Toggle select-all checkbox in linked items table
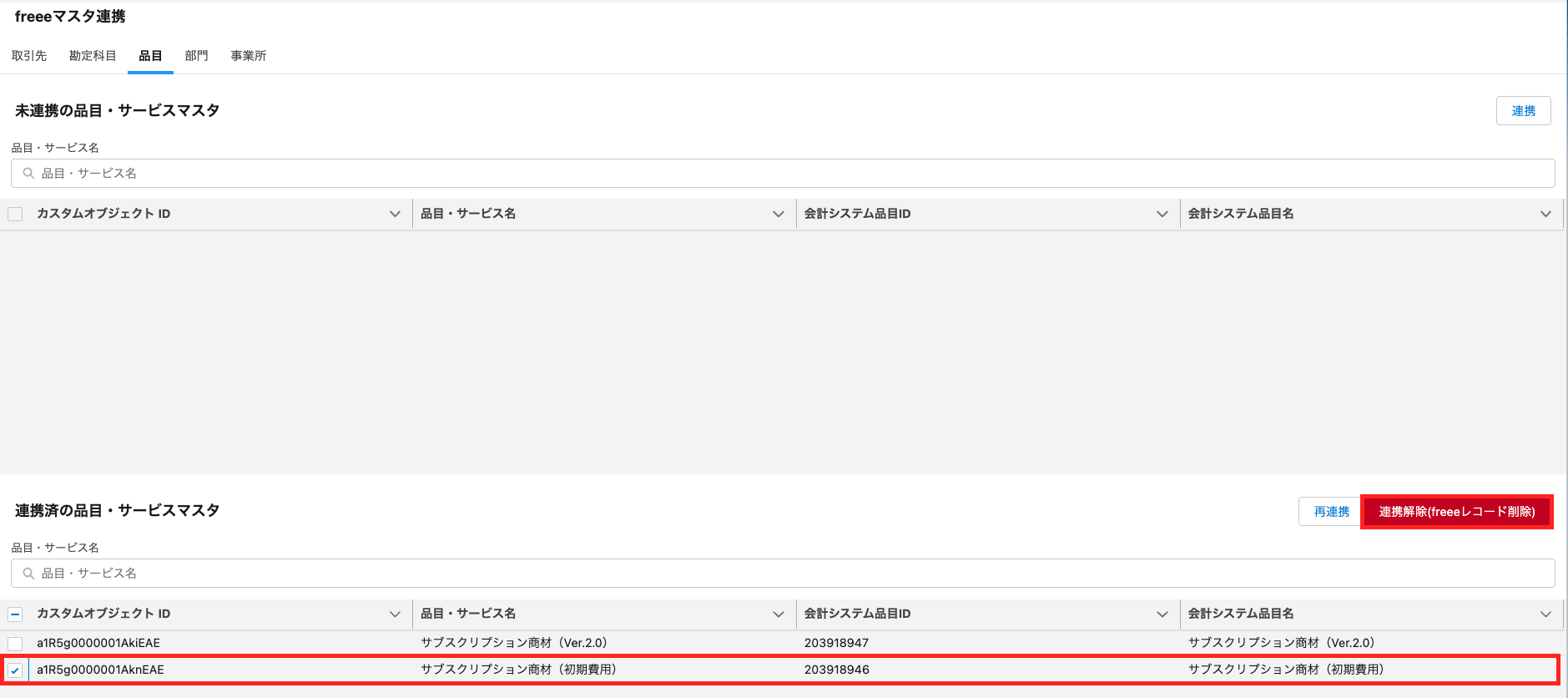 15,615
